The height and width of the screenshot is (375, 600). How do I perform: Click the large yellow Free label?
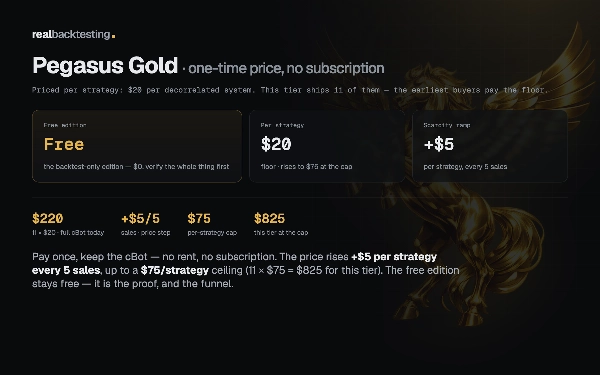click(64, 144)
